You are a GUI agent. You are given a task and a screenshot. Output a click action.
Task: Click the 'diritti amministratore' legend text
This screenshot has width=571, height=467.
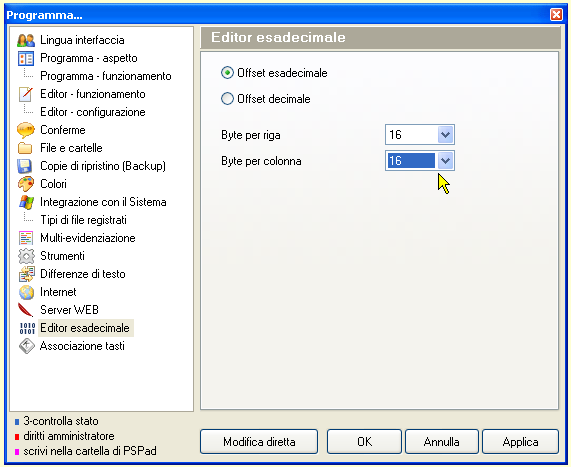[69, 436]
